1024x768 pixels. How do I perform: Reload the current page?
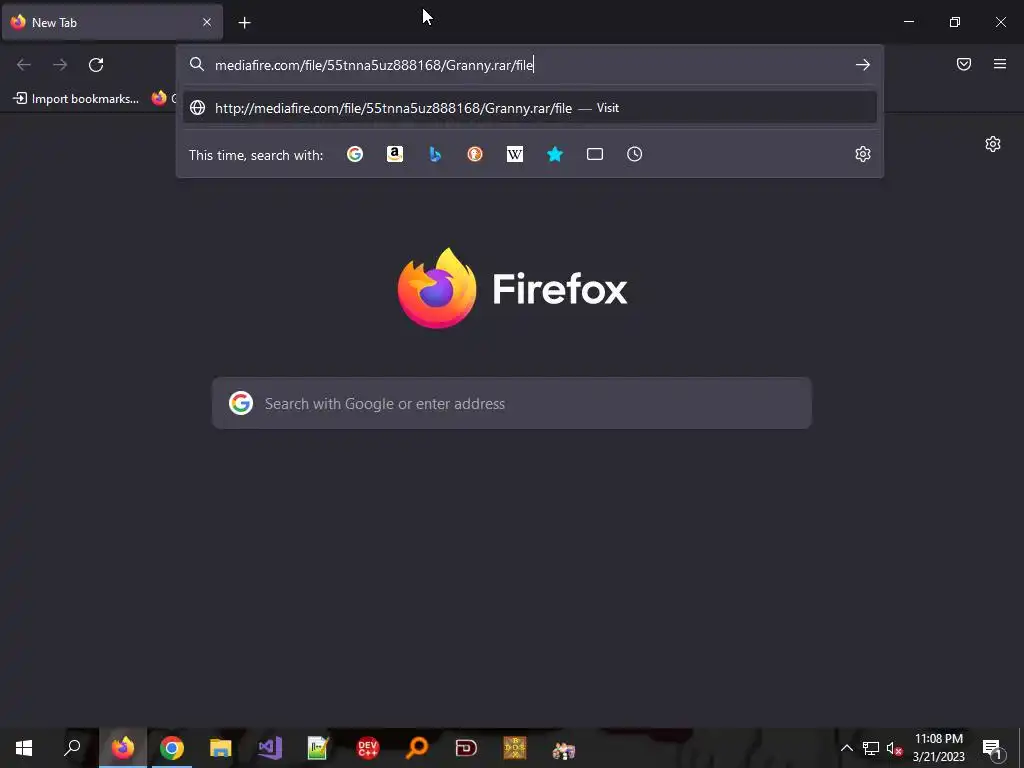(96, 65)
